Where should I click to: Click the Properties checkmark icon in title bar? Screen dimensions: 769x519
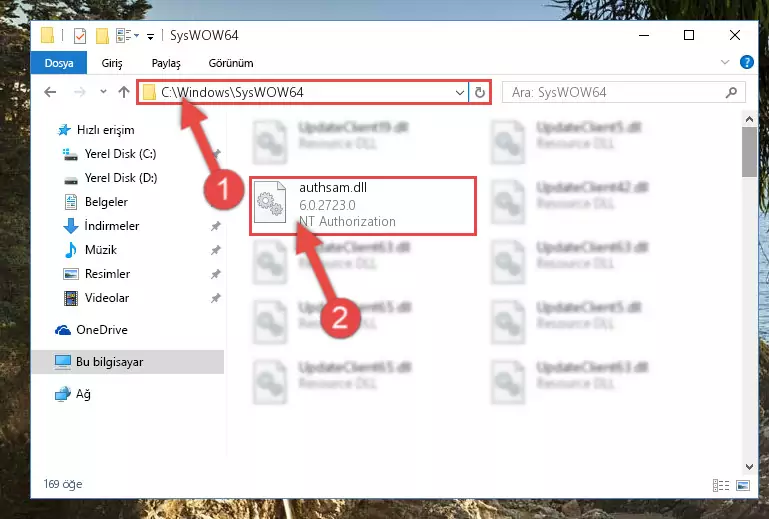[79, 35]
